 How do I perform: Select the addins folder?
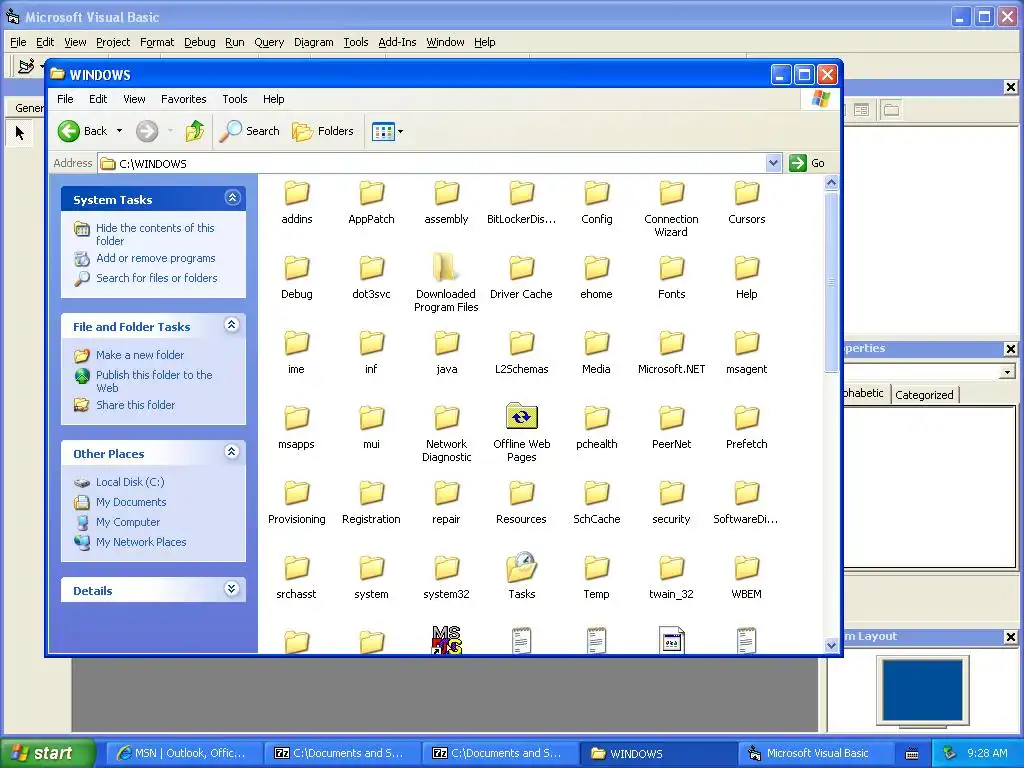click(296, 202)
